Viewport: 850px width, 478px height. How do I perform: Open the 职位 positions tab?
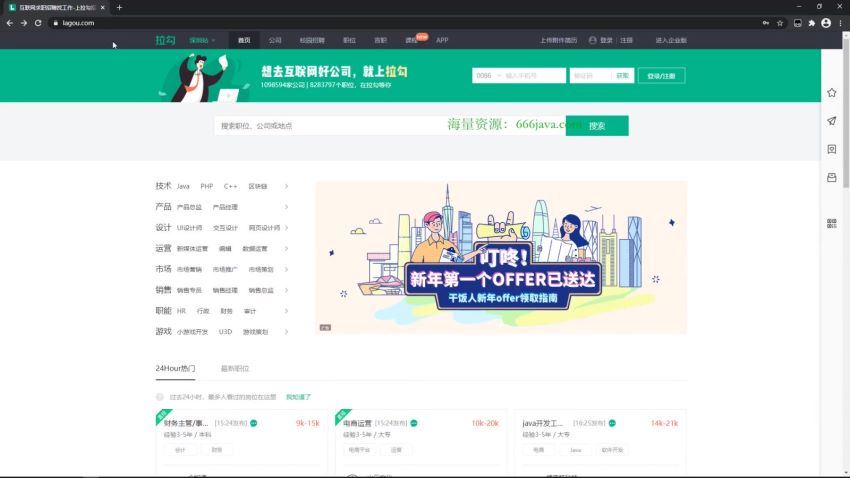(349, 41)
